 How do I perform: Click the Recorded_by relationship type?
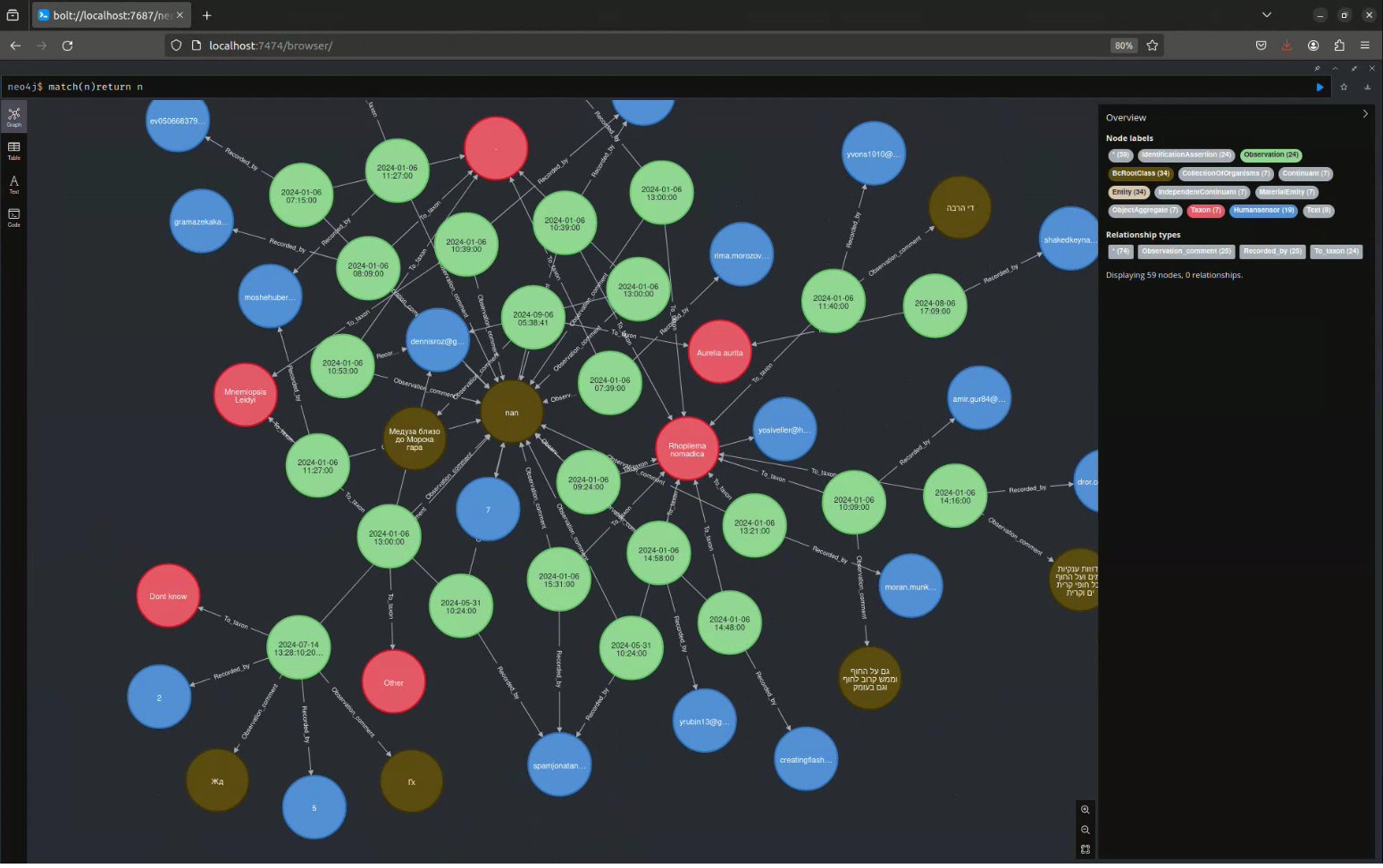(x=1272, y=251)
